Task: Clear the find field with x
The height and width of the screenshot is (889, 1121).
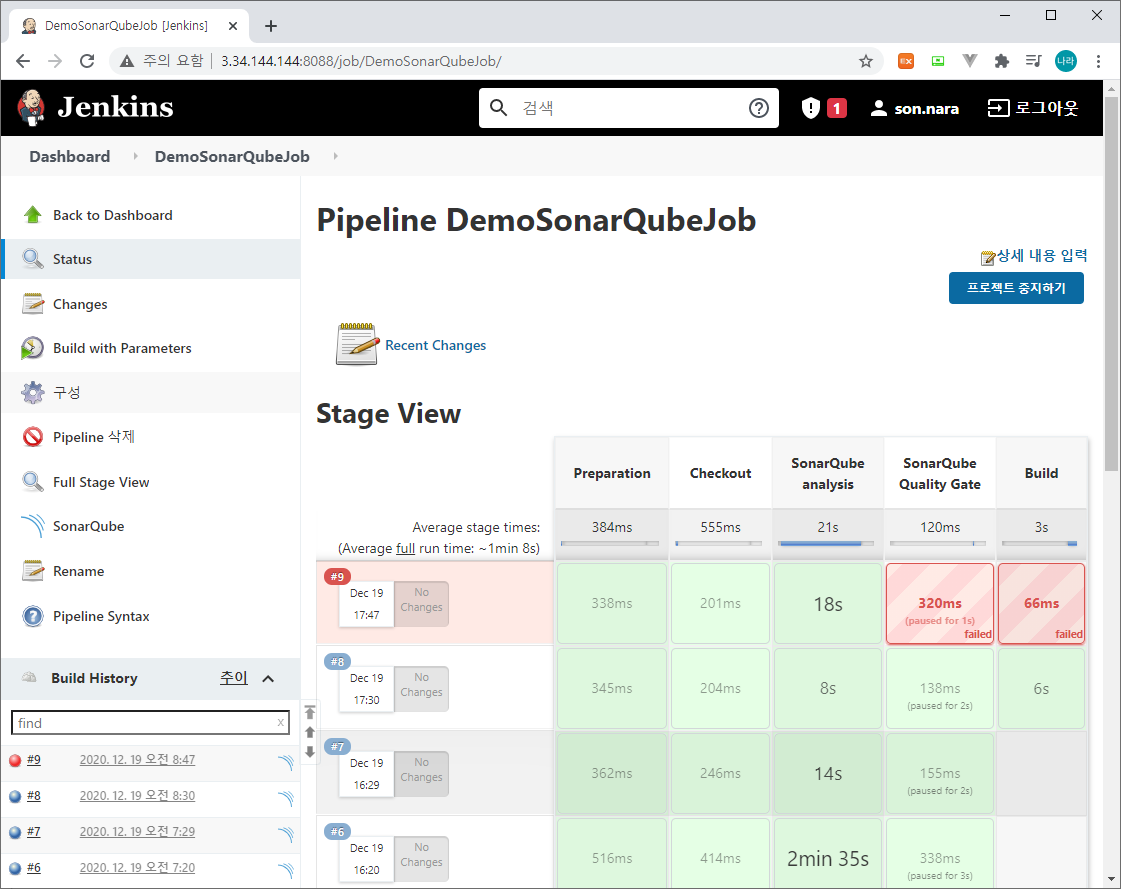Action: (280, 722)
